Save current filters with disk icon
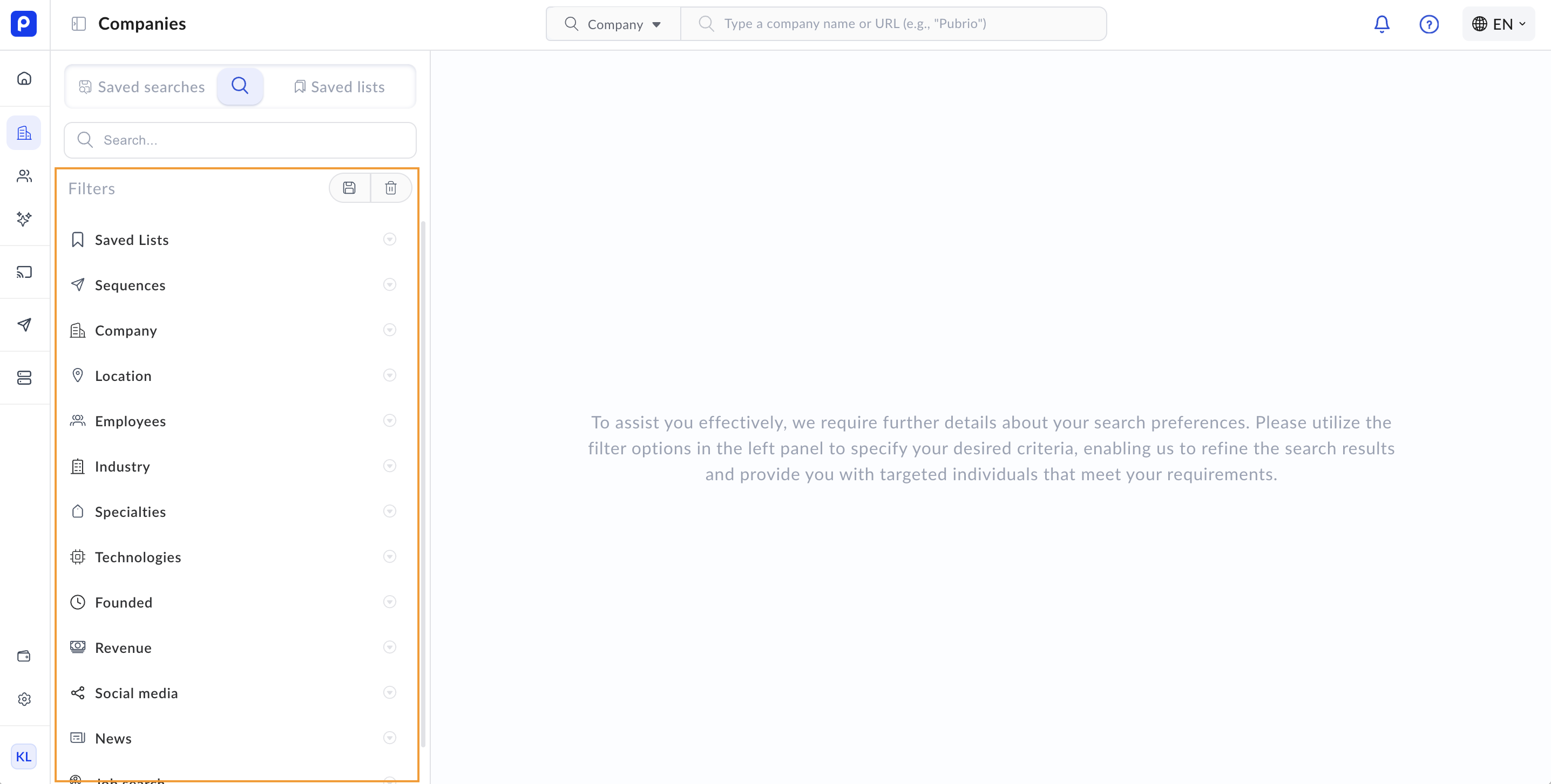The width and height of the screenshot is (1551, 784). coord(349,188)
